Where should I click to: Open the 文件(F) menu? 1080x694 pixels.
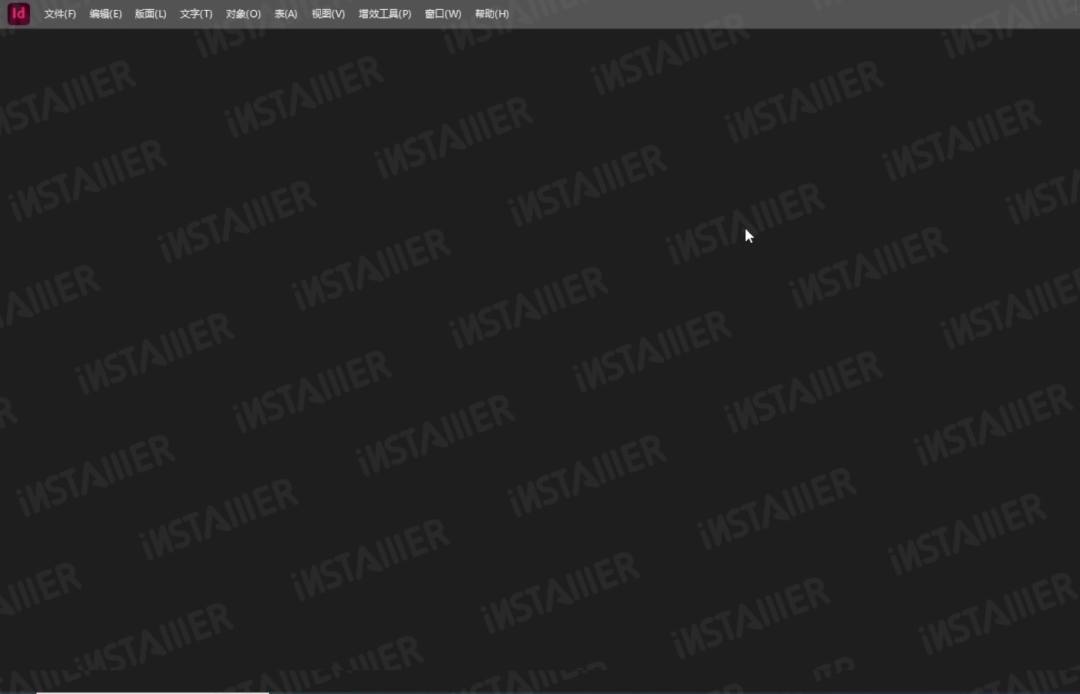(60, 14)
